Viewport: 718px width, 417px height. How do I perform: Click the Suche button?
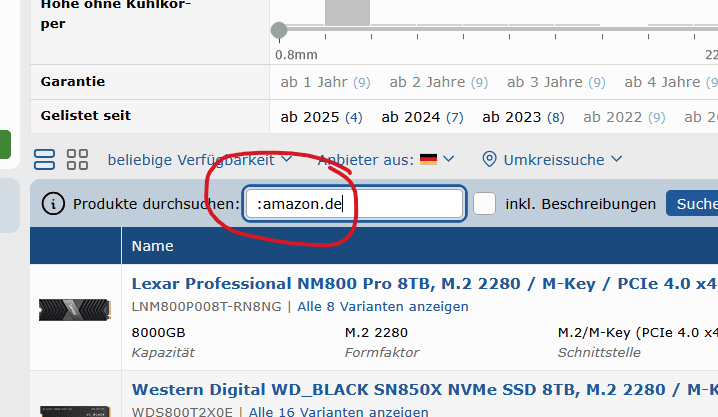pyautogui.click(x=692, y=204)
